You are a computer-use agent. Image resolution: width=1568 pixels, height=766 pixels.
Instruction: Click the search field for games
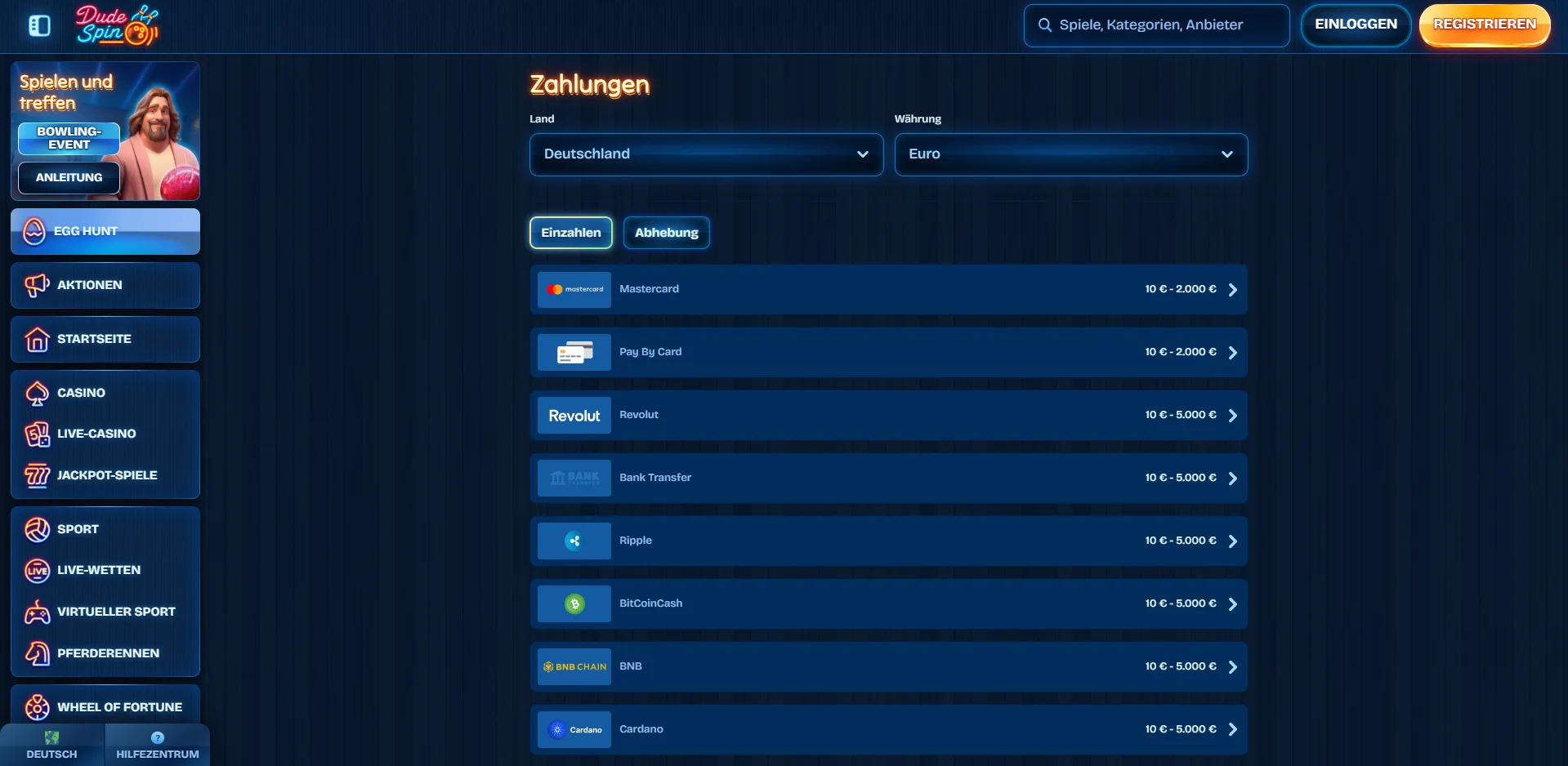(x=1156, y=25)
